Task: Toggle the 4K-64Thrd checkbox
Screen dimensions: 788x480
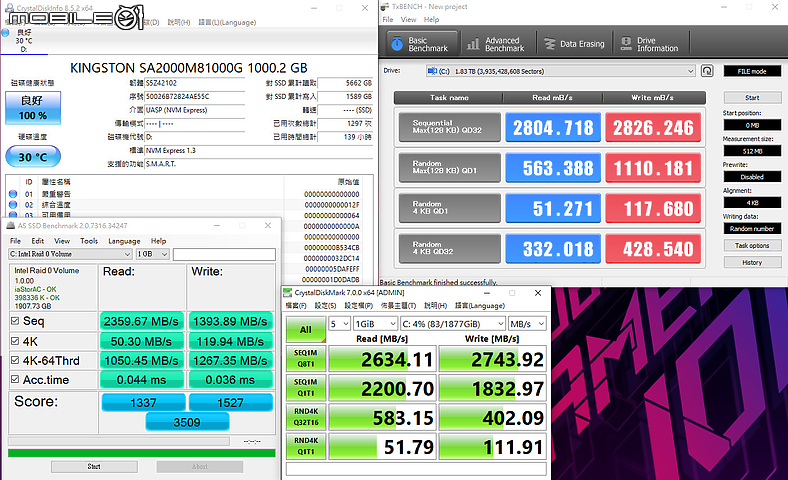Action: pyautogui.click(x=15, y=360)
